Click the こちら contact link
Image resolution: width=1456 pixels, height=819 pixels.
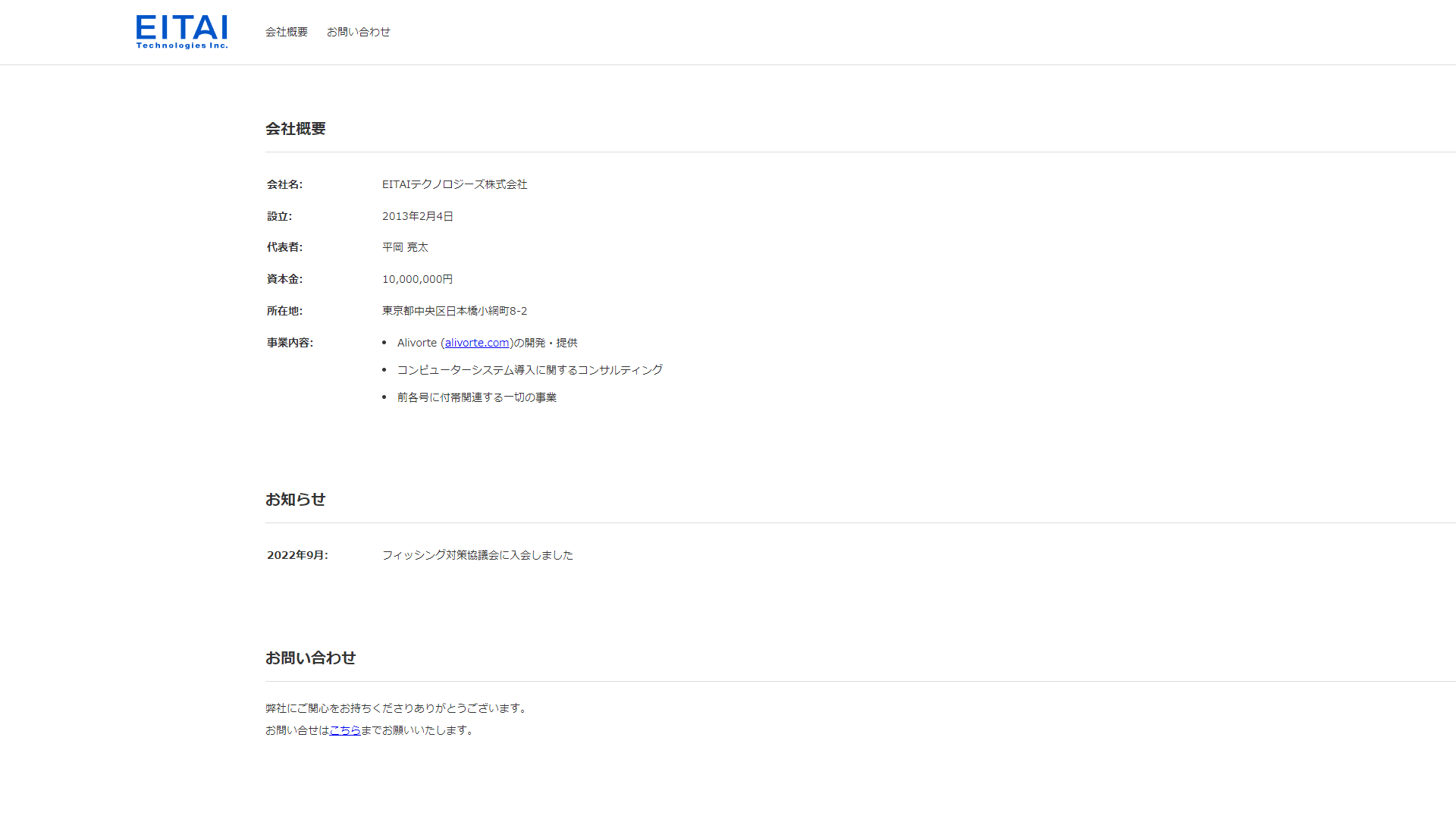[345, 730]
